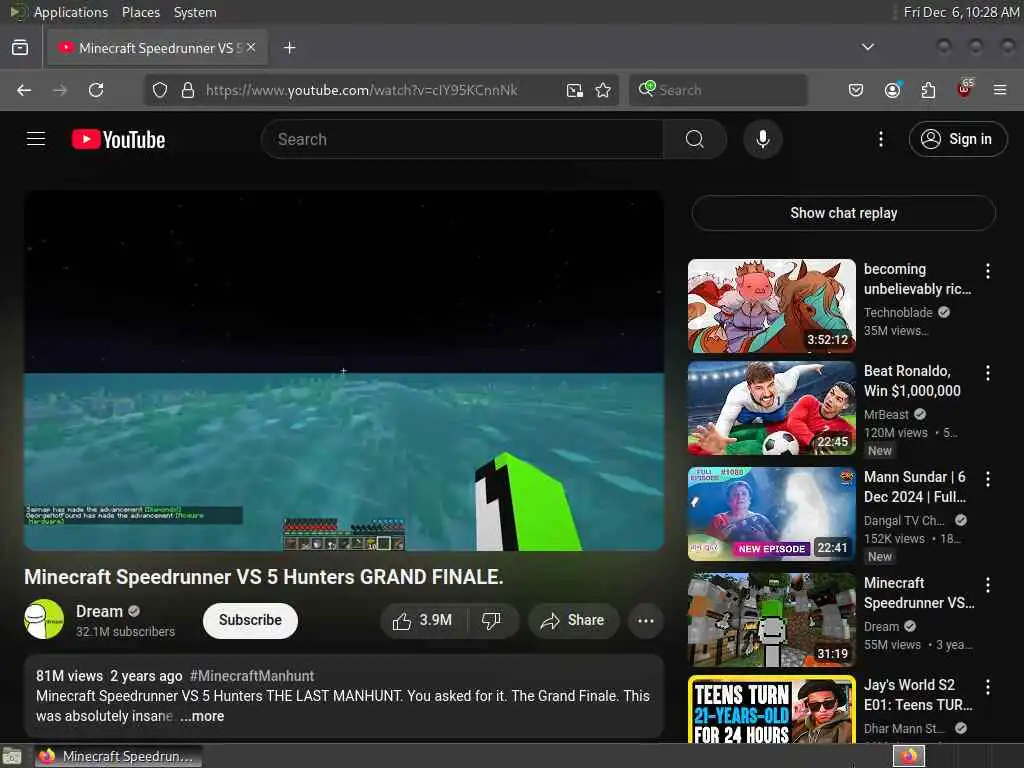Bookmark this page with the star
Image resolution: width=1024 pixels, height=768 pixels.
tap(603, 90)
